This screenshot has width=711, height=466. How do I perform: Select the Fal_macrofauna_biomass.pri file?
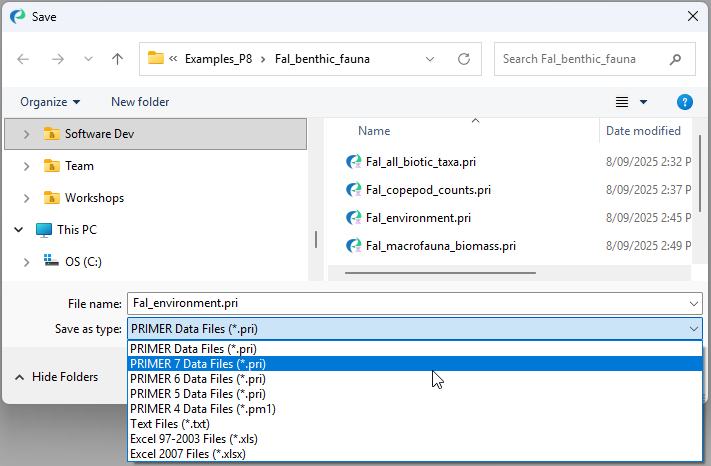tap(440, 245)
